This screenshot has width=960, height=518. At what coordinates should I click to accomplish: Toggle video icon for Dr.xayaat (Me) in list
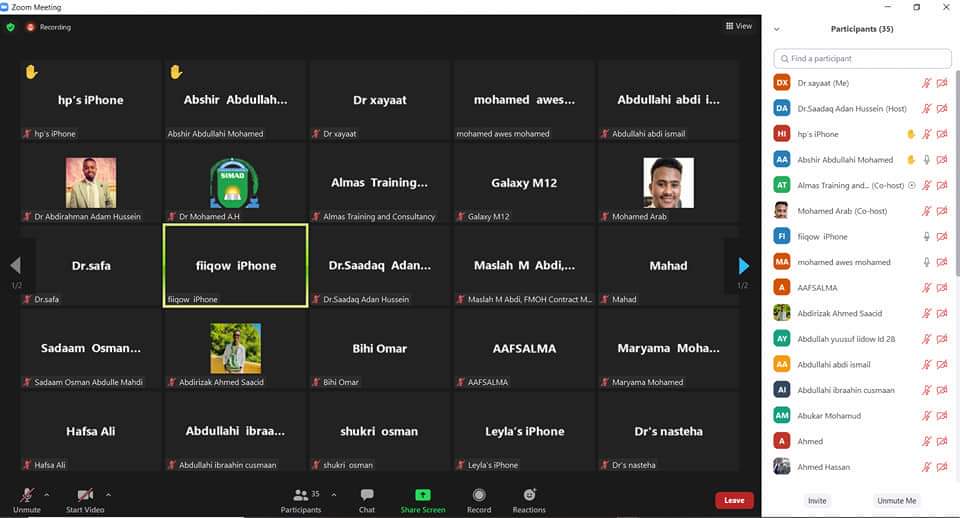tap(942, 83)
